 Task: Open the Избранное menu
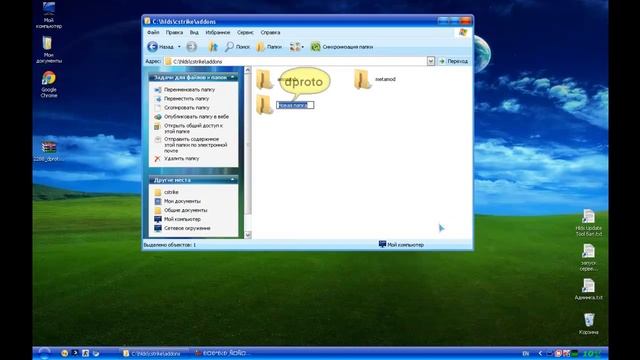218,32
